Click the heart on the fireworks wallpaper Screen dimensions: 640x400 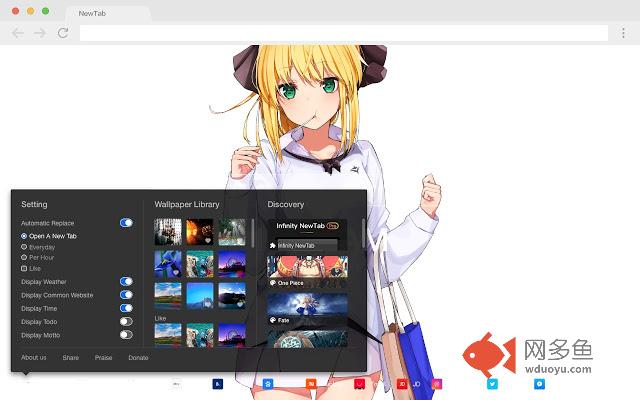click(x=208, y=240)
